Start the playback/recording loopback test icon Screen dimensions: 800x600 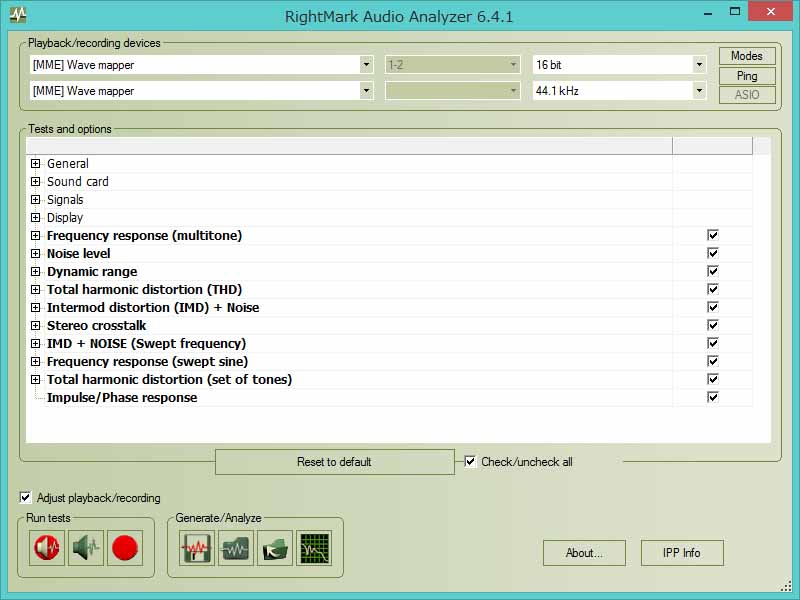47,548
